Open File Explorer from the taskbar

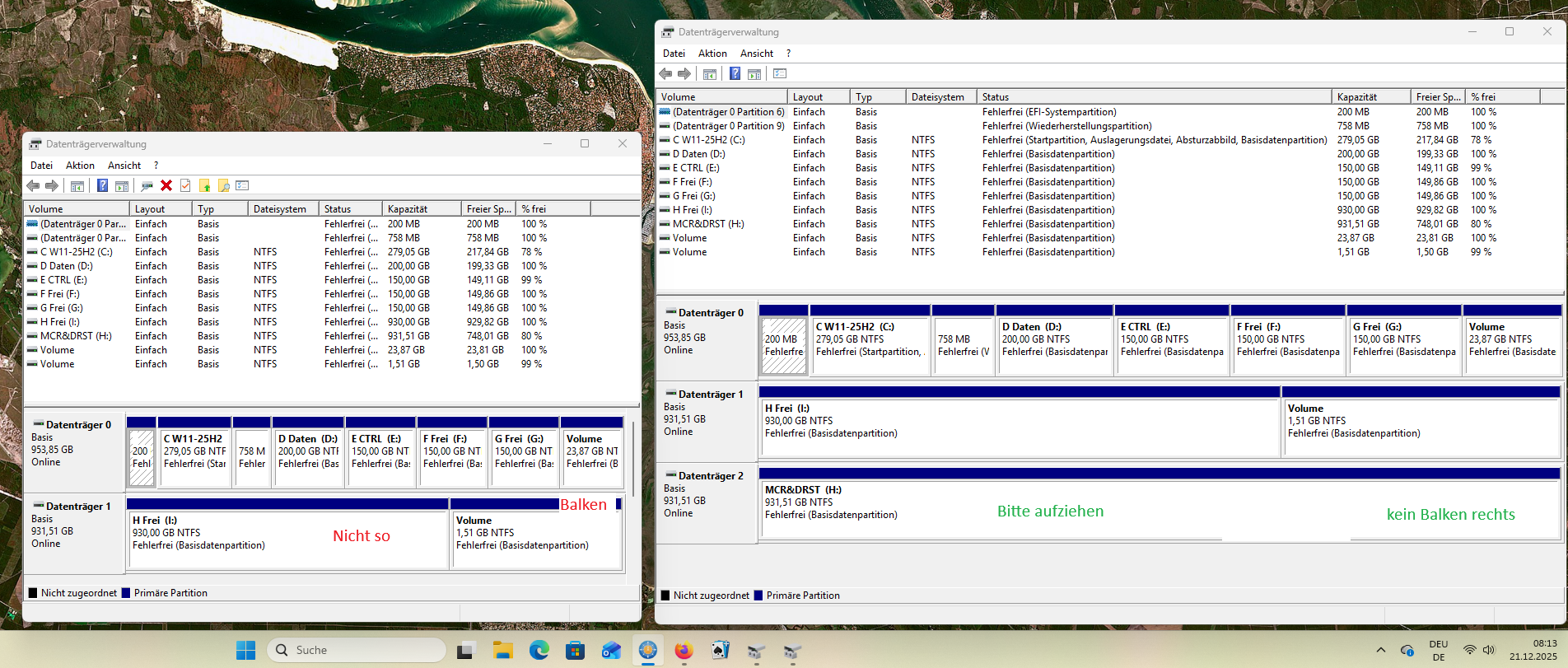pyautogui.click(x=502, y=650)
